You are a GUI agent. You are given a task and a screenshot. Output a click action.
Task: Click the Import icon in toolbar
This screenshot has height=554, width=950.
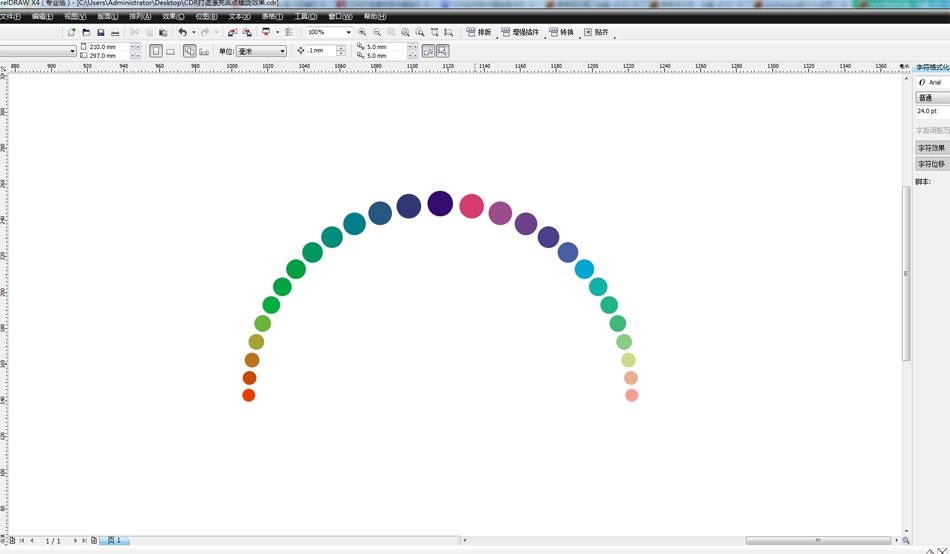[232, 32]
